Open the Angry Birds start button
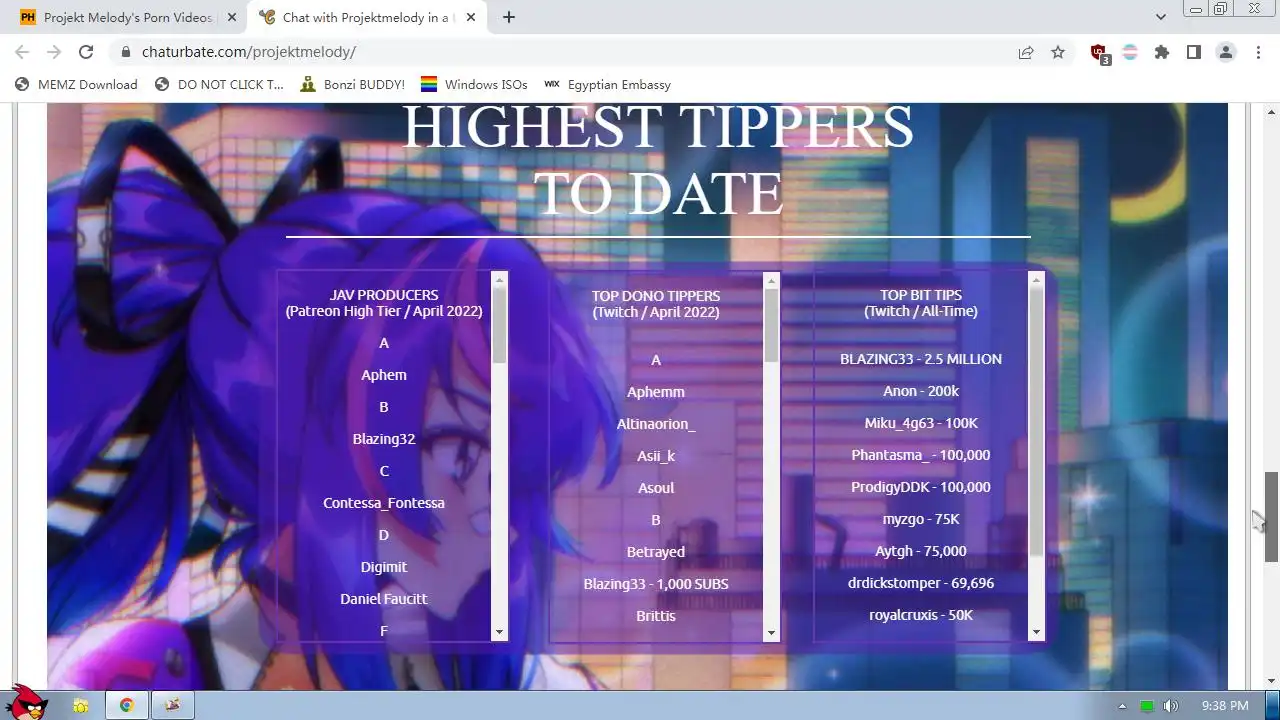 (x=26, y=702)
